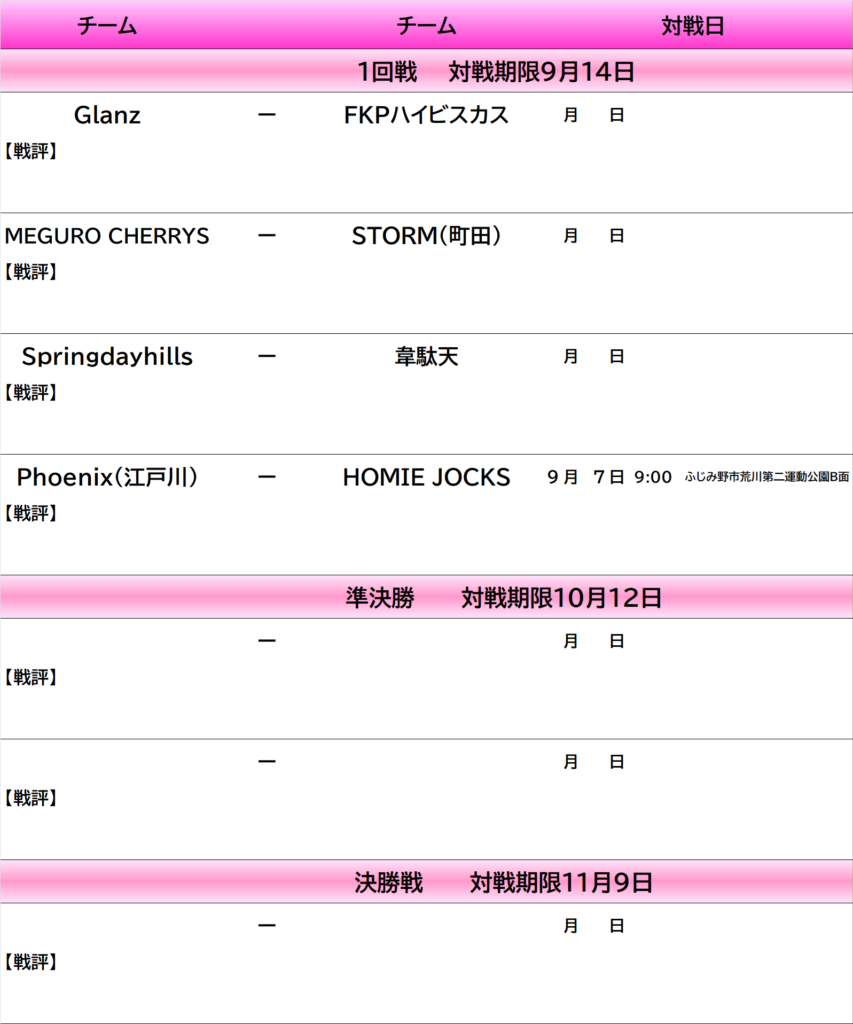Click the 1回戦 対戦期限9月14日 section header

pos(495,71)
